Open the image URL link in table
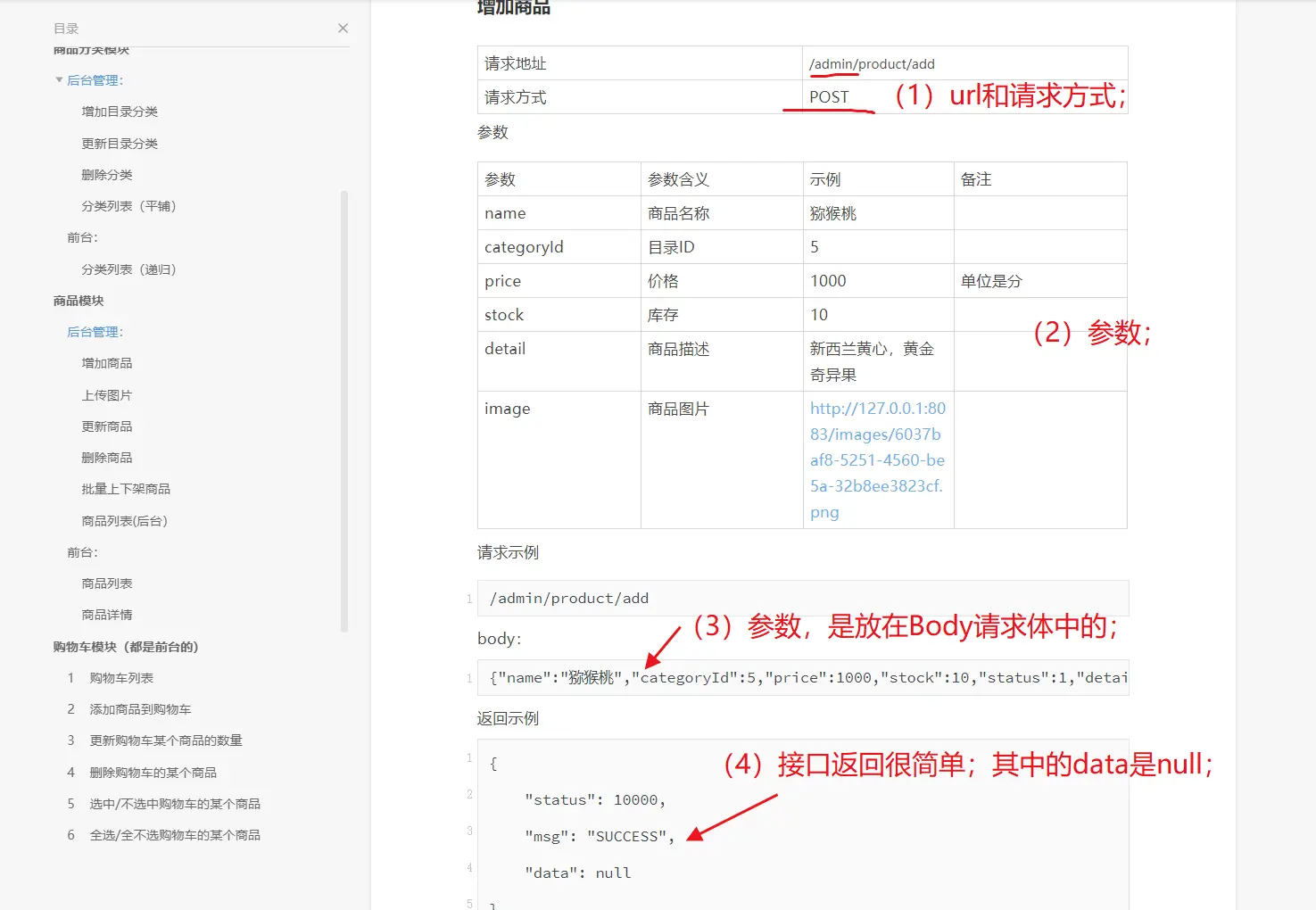Image resolution: width=1316 pixels, height=910 pixels. coord(877,459)
